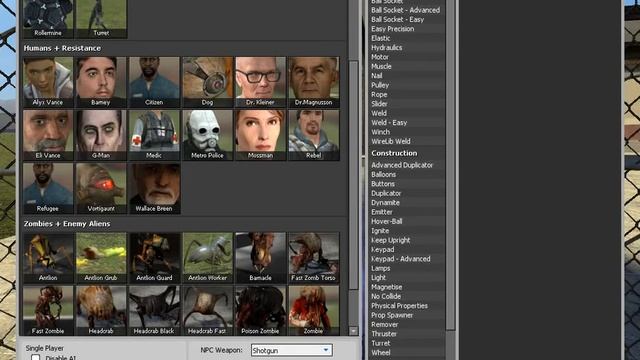Select the Balloons tool
This screenshot has width=640, height=360.
tap(384, 175)
